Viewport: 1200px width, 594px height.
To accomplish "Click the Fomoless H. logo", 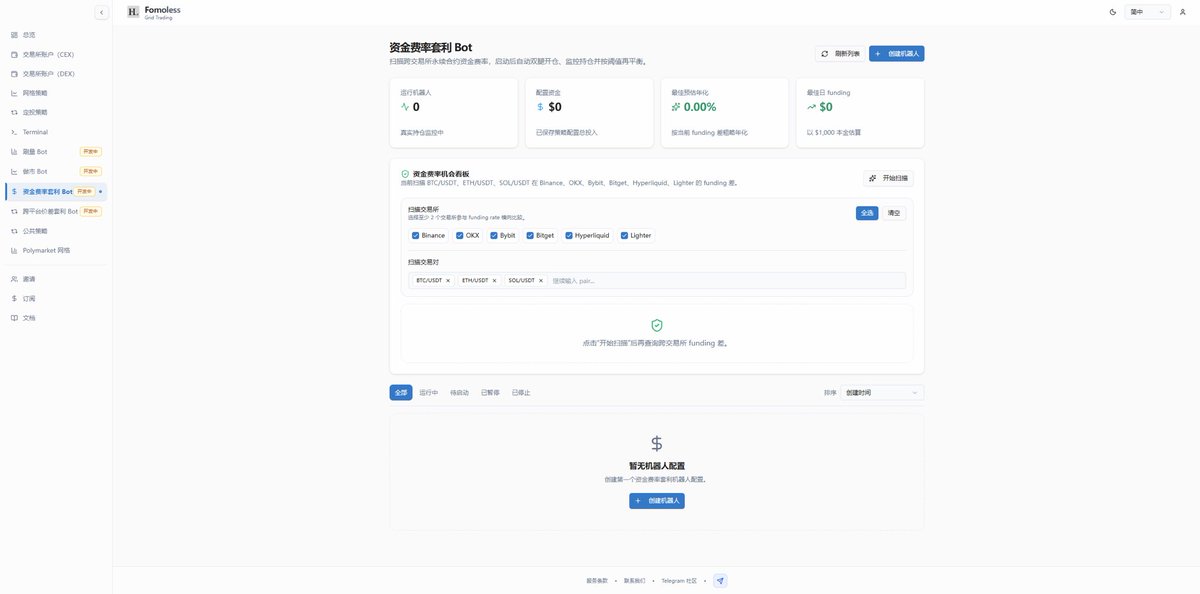I will [x=134, y=12].
